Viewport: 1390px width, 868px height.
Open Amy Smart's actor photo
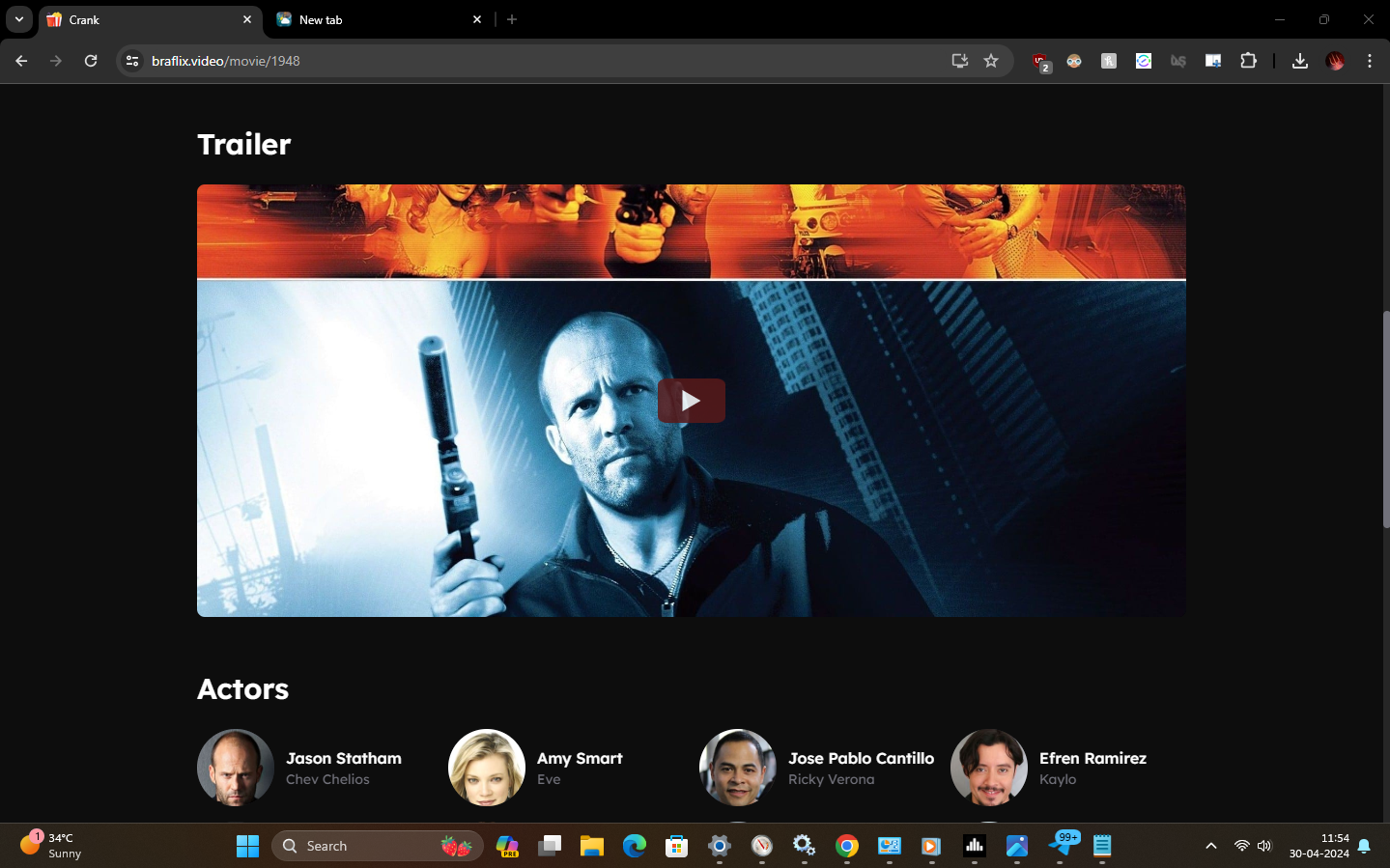point(487,768)
